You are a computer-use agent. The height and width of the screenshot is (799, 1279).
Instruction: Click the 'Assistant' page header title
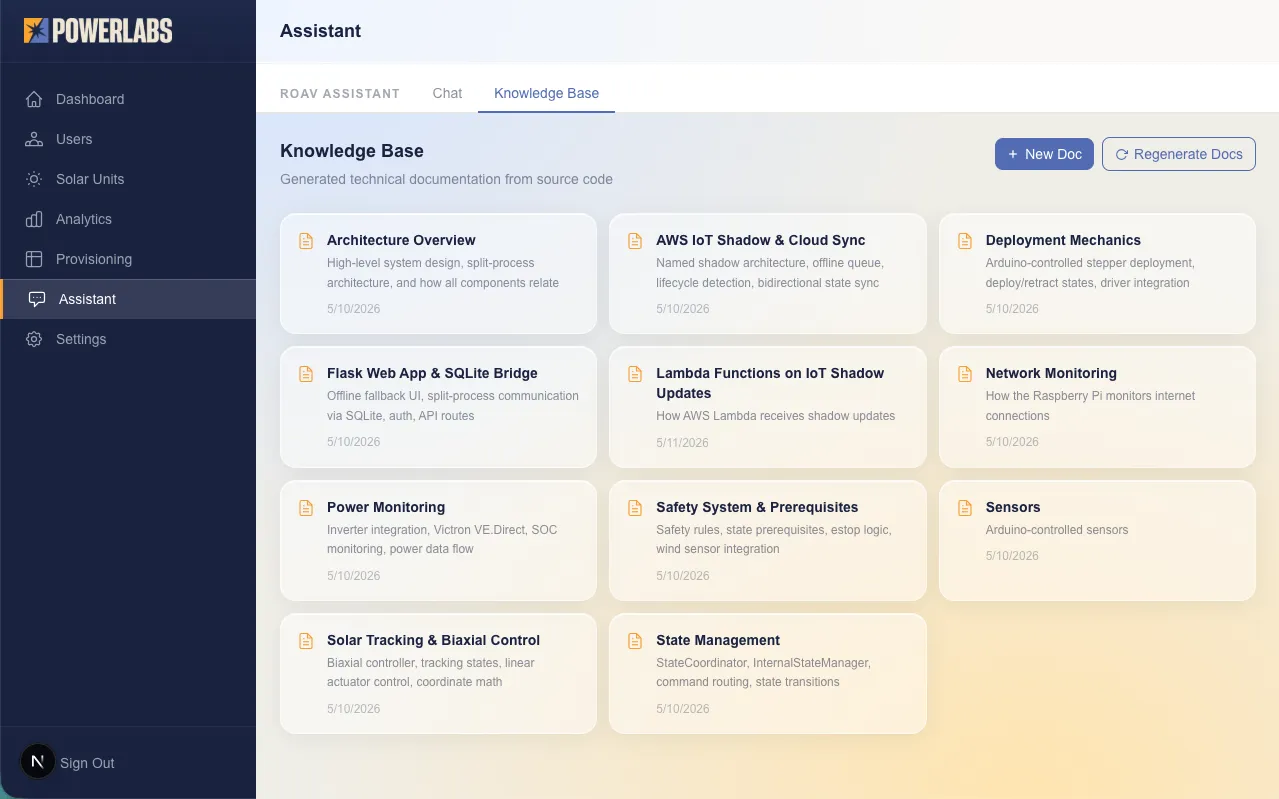321,31
